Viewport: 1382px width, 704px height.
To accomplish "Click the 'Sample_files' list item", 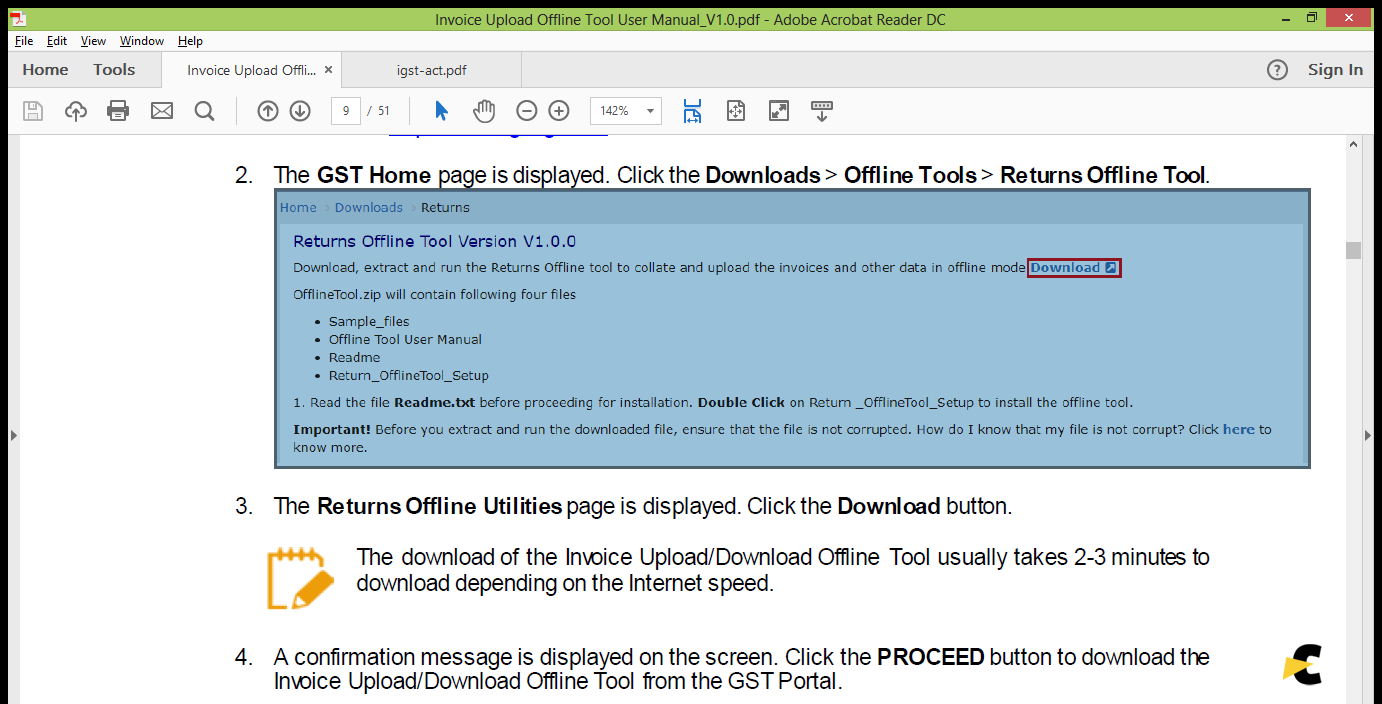I will coord(369,322).
